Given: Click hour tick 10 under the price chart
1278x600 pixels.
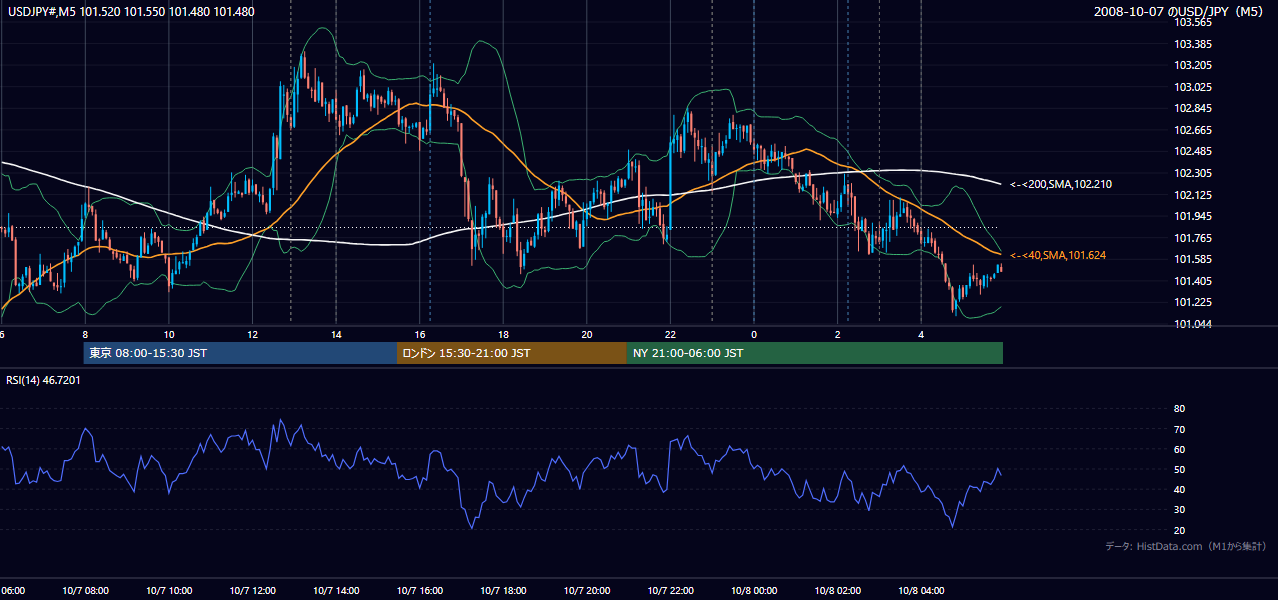Looking at the screenshot, I should pos(169,334).
